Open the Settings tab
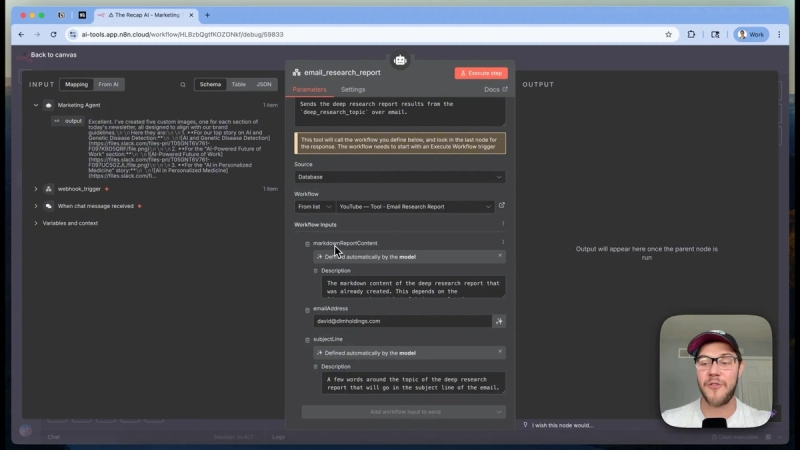This screenshot has width=800, height=450. [x=353, y=89]
